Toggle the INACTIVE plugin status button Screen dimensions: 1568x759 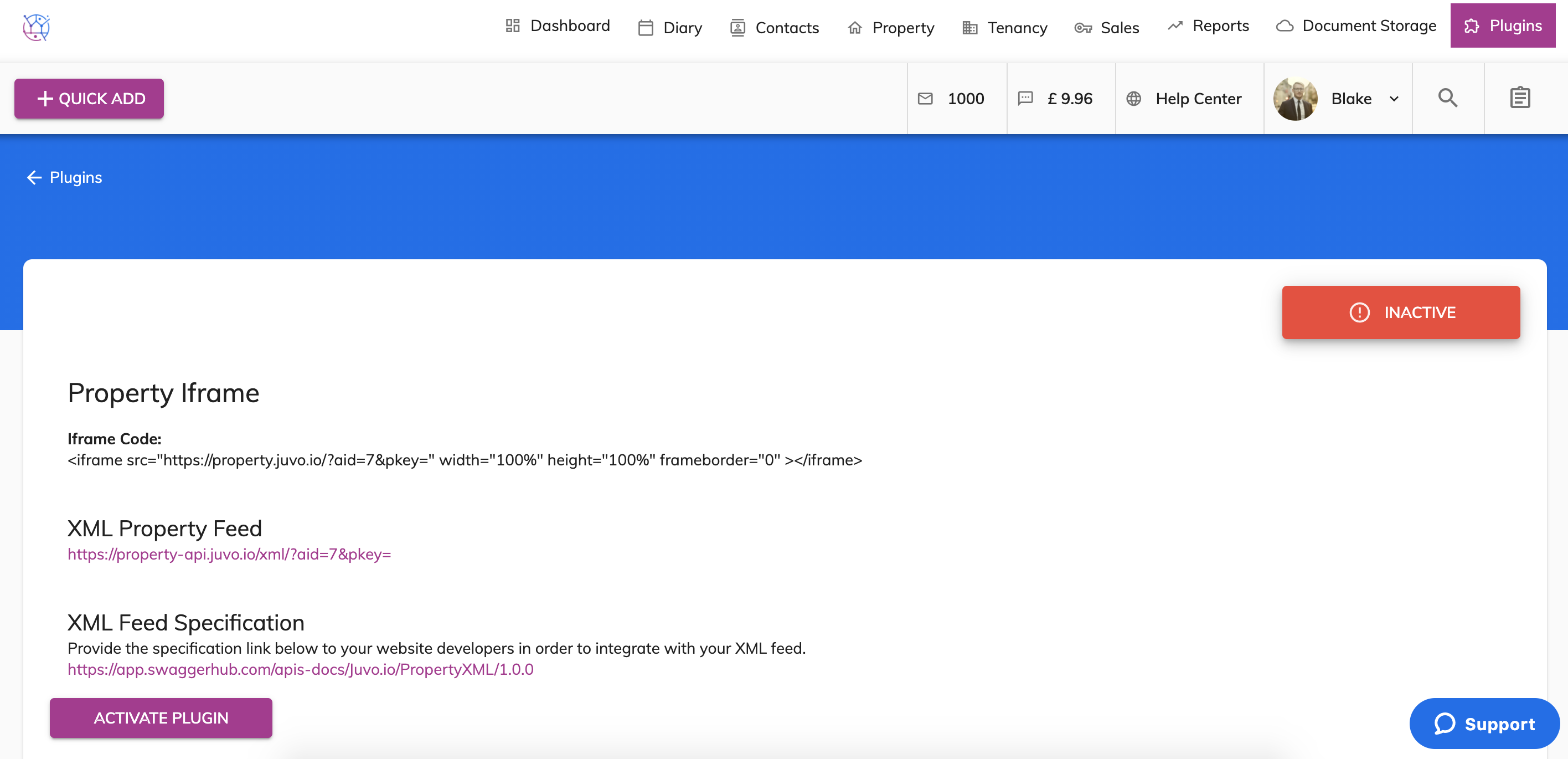pyautogui.click(x=1400, y=312)
